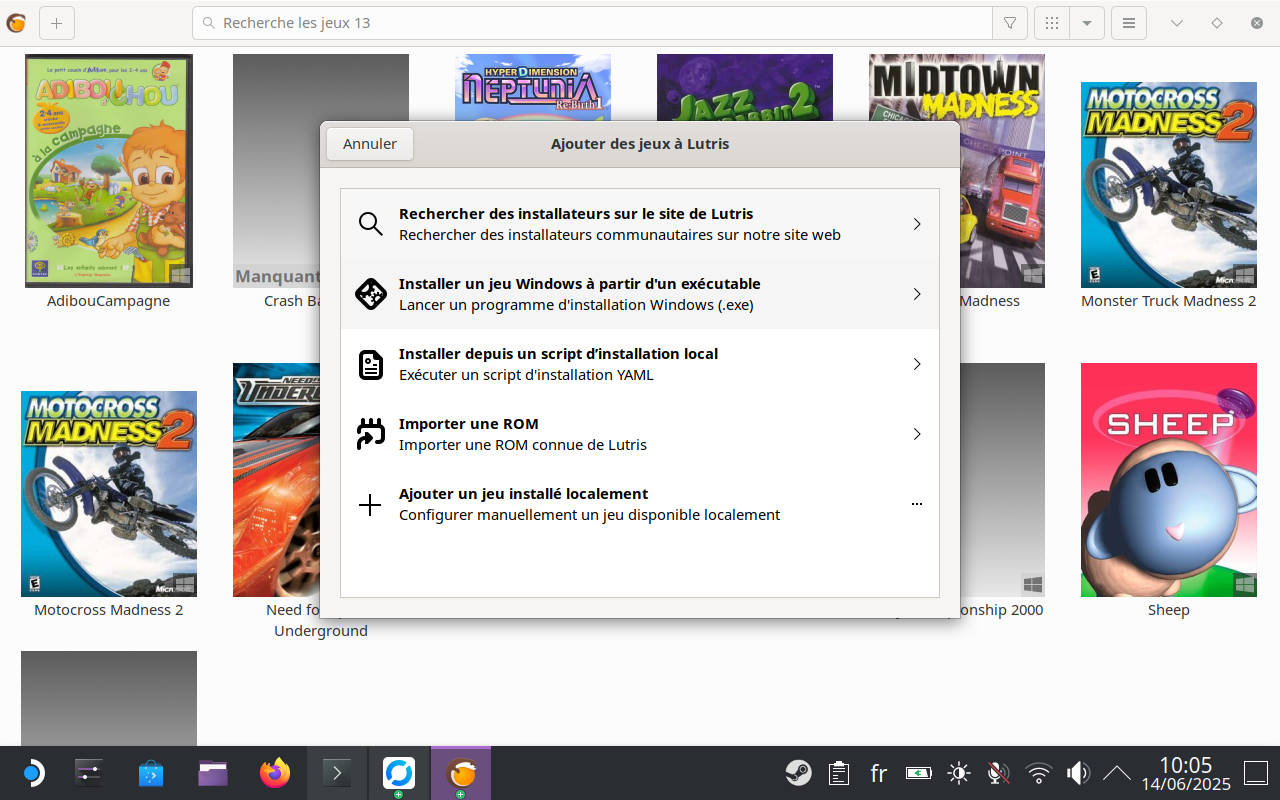The height and width of the screenshot is (800, 1280).
Task: Click the plus button to add games
Action: coord(56,23)
